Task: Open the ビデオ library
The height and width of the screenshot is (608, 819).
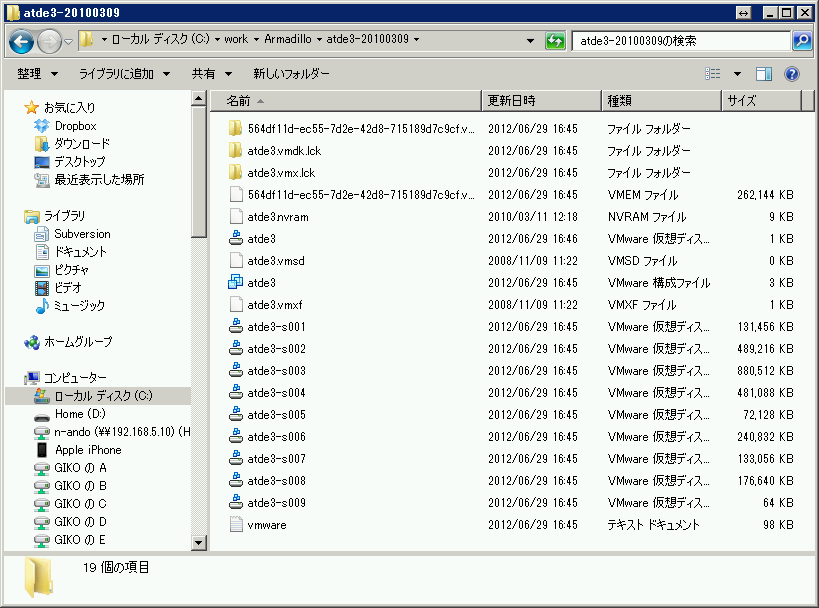Action: pos(58,288)
